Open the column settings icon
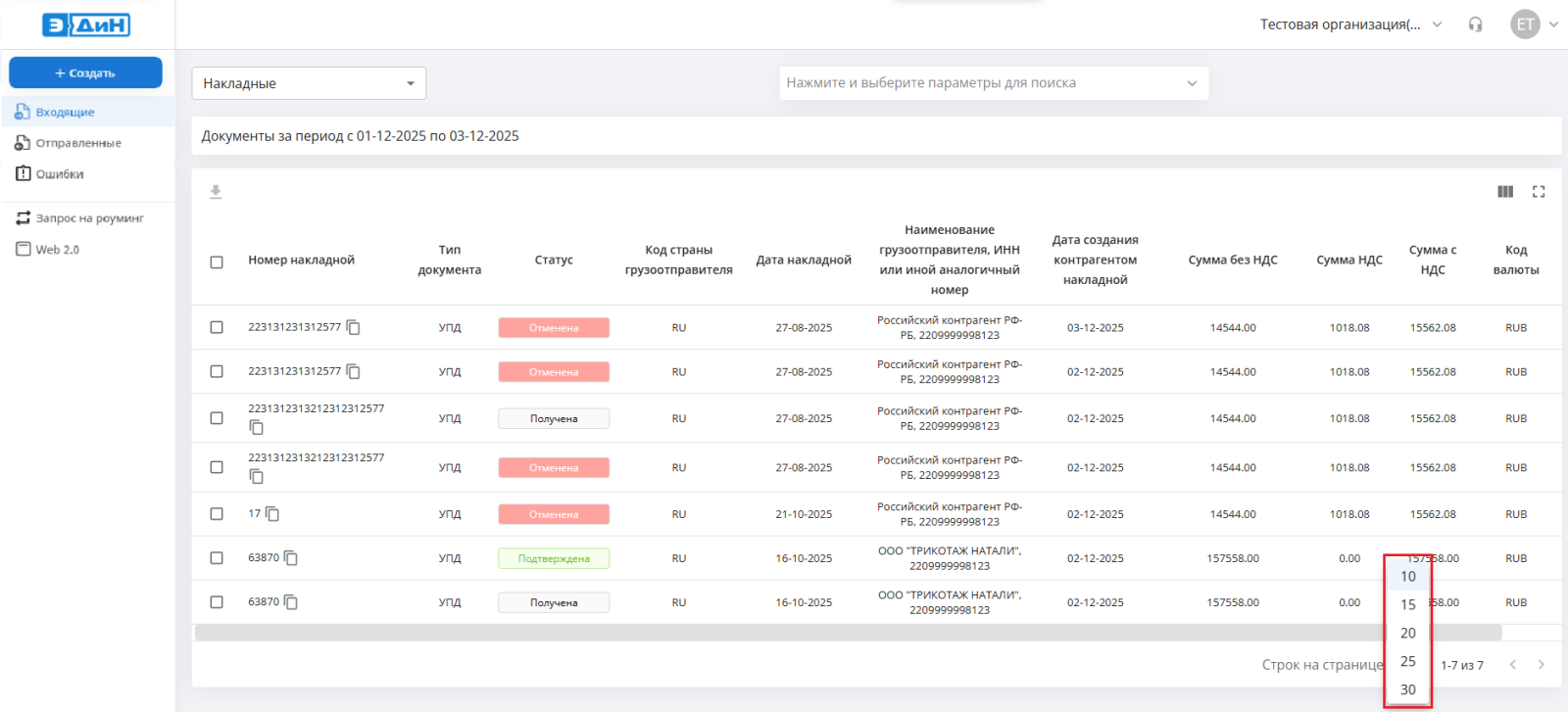Screen dimensions: 1568x712 pyautogui.click(x=1505, y=192)
